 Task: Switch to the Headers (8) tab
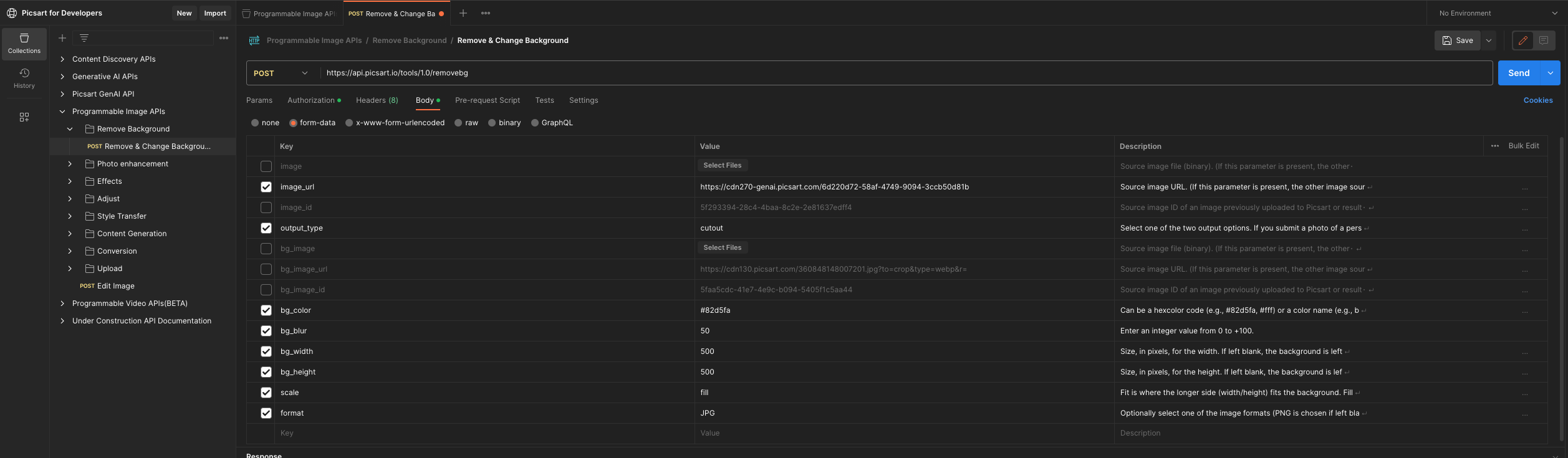click(x=377, y=100)
